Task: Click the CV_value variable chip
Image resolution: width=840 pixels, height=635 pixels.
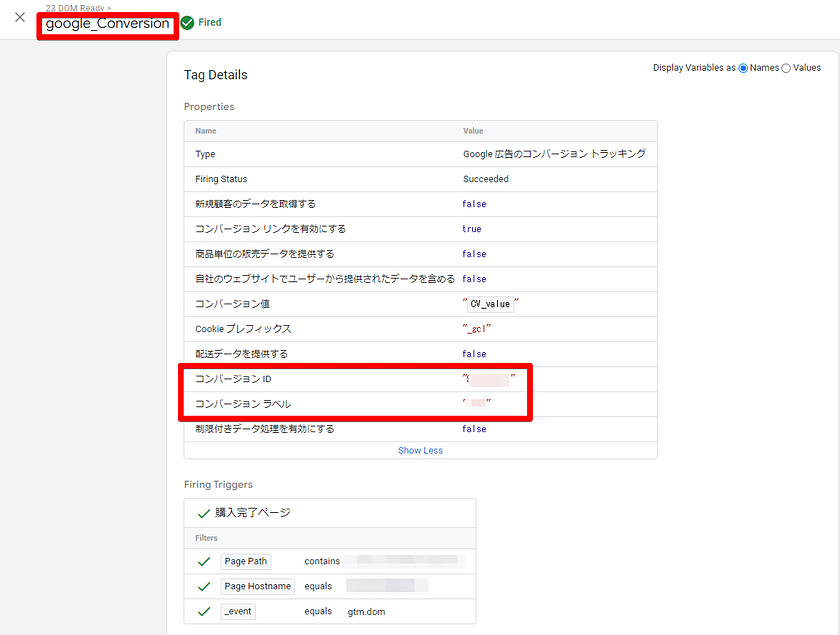Action: tap(490, 304)
